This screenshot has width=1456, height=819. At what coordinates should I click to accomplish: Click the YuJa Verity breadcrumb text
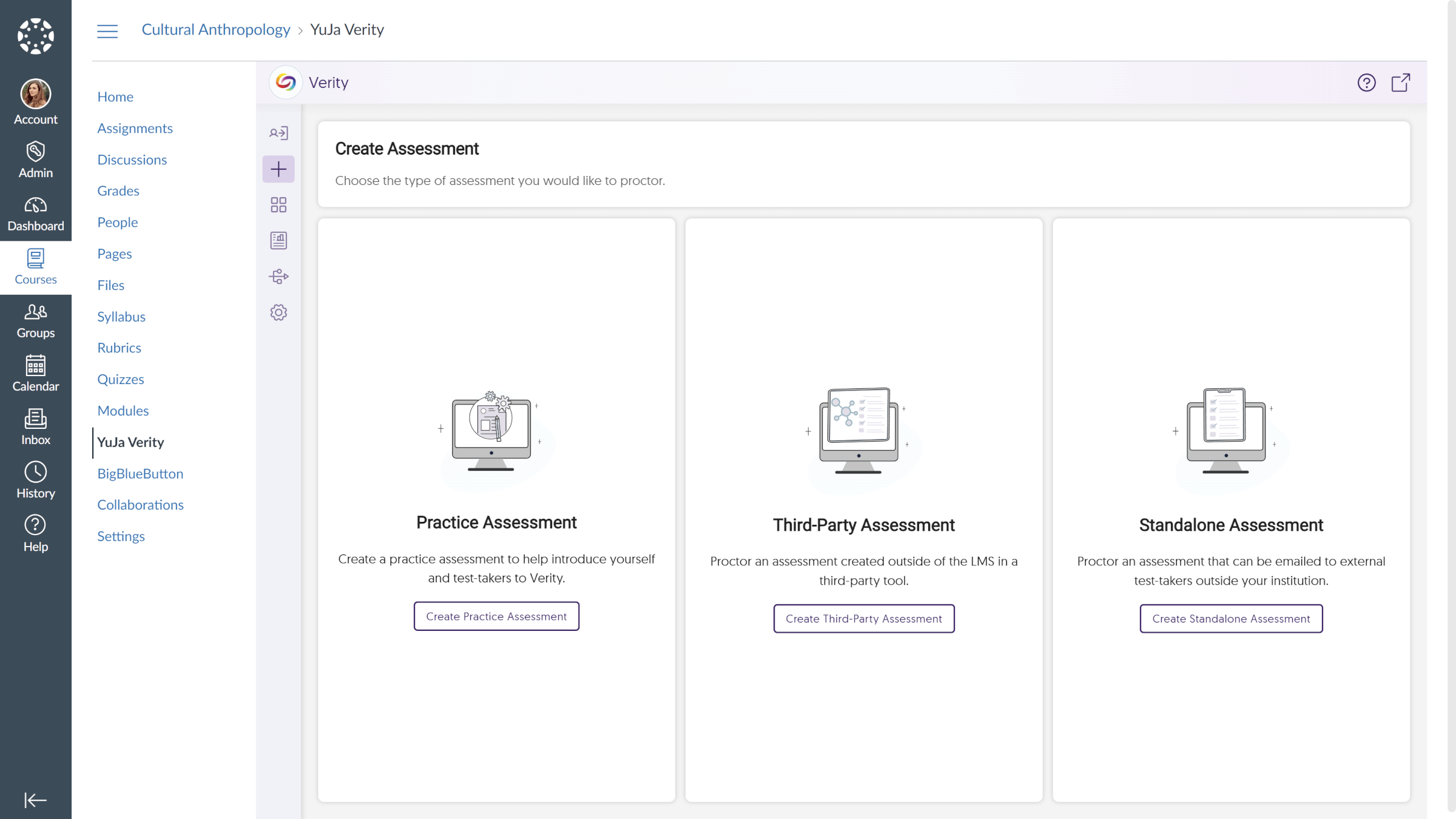[347, 30]
